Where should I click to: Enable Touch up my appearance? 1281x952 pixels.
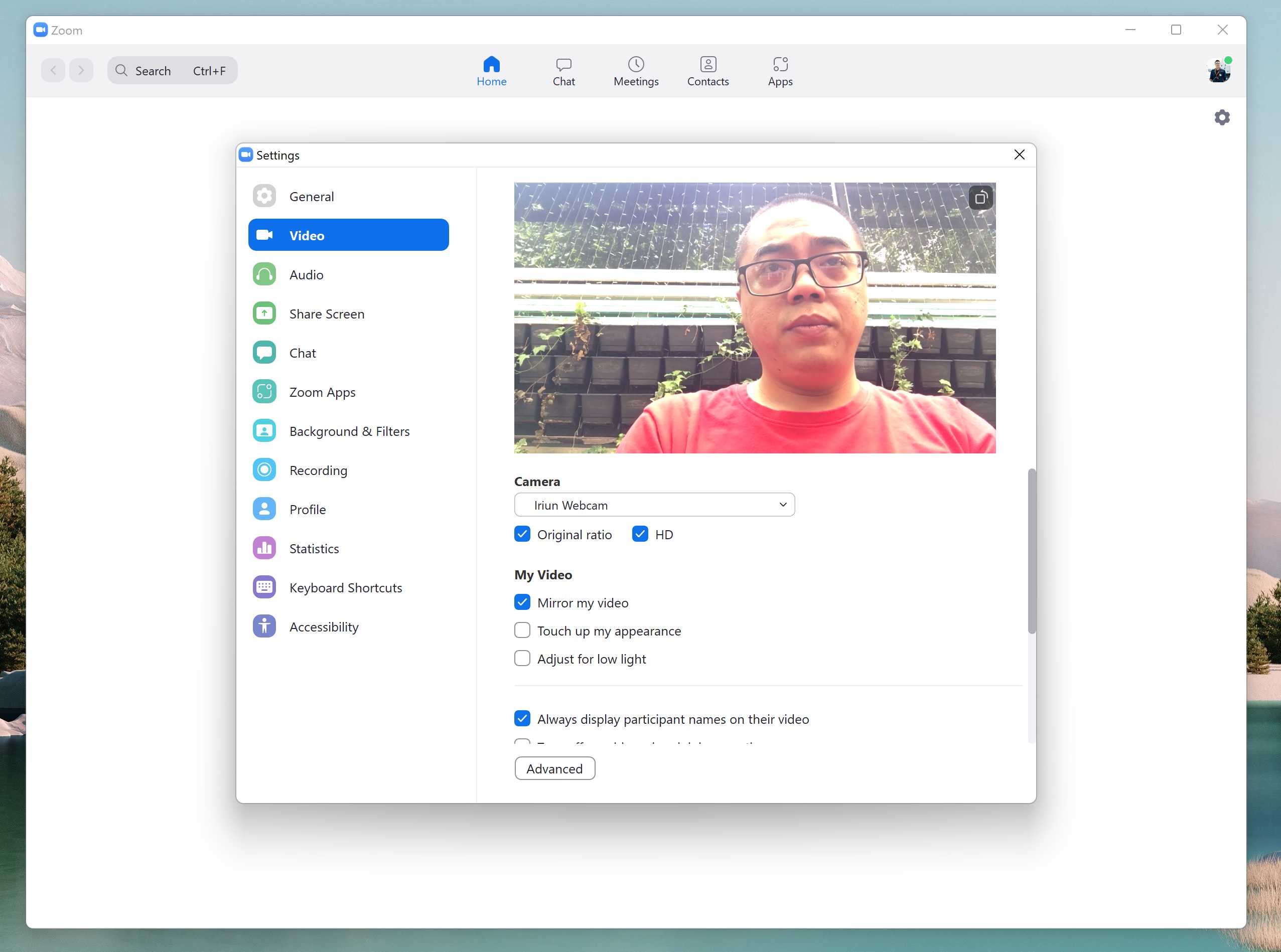(522, 630)
